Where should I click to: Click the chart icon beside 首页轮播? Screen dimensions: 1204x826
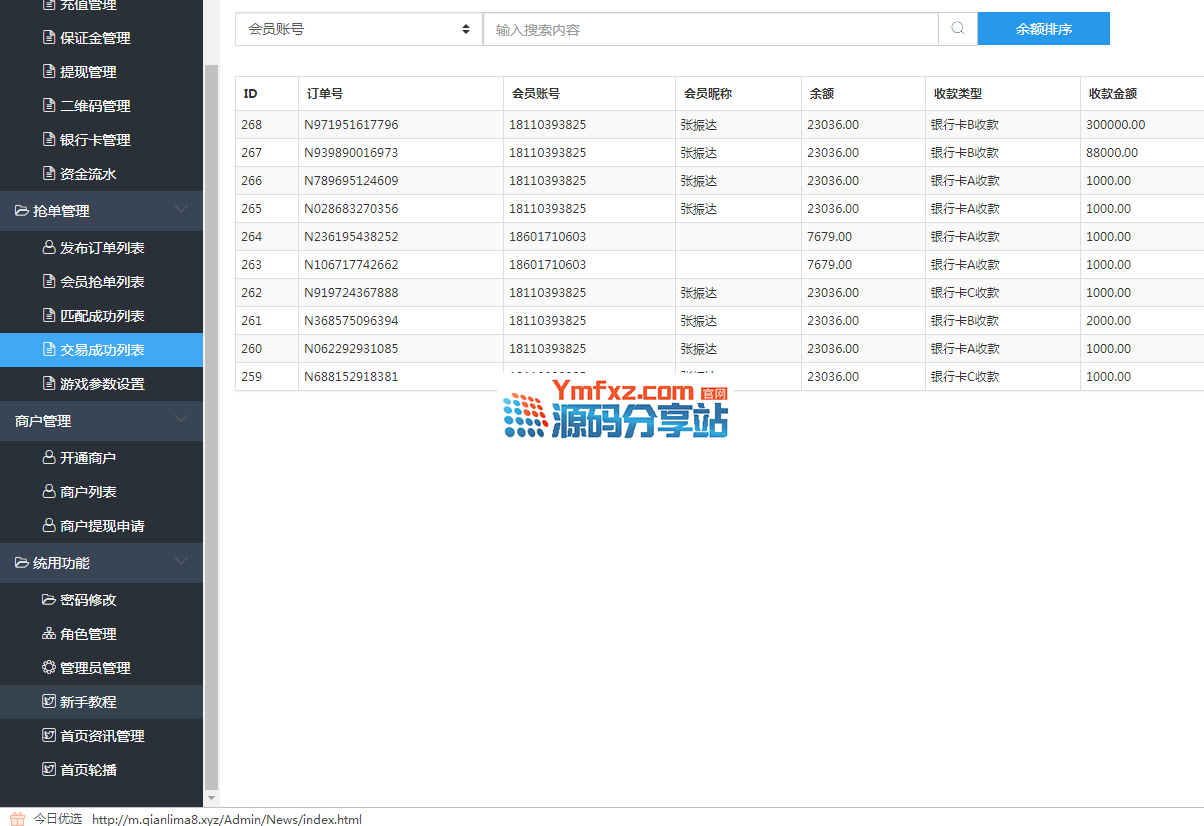[x=49, y=770]
